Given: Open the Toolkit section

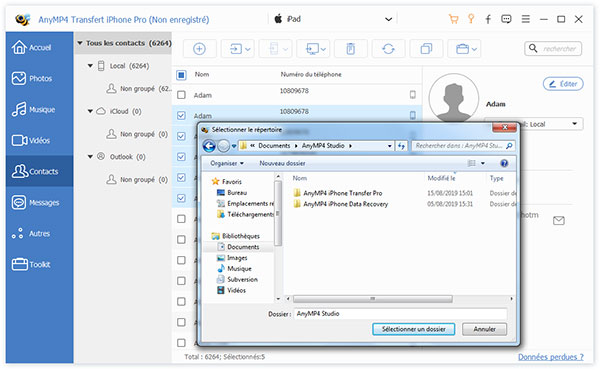Looking at the screenshot, I should click(x=39, y=264).
